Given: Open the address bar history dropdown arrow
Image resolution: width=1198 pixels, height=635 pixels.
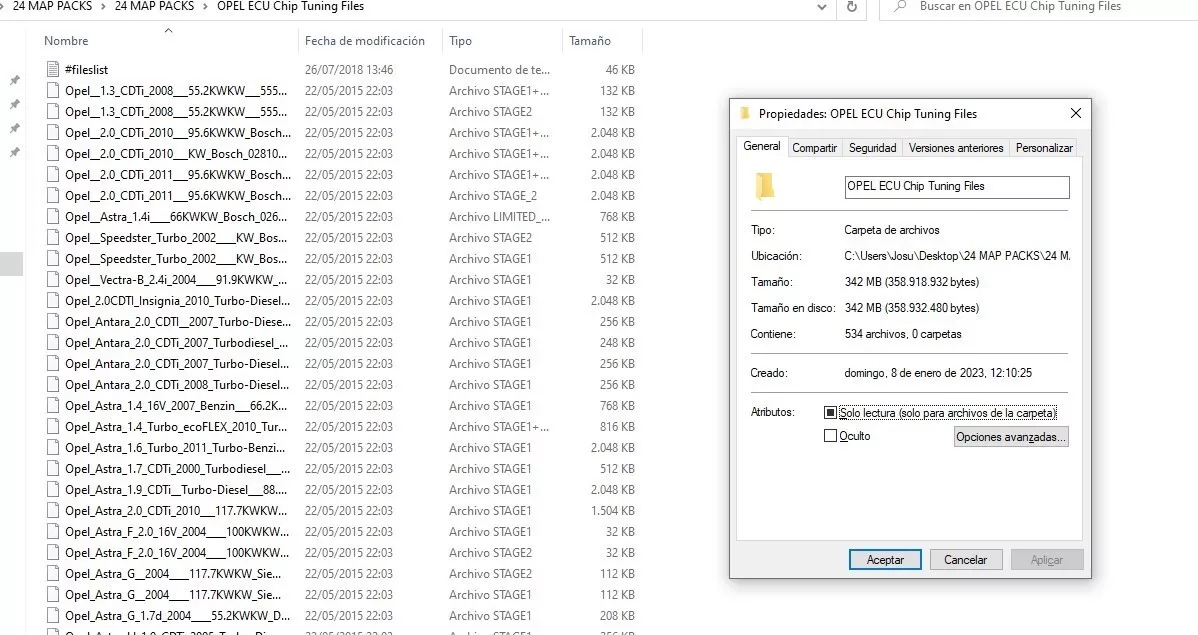Looking at the screenshot, I should pyautogui.click(x=822, y=7).
